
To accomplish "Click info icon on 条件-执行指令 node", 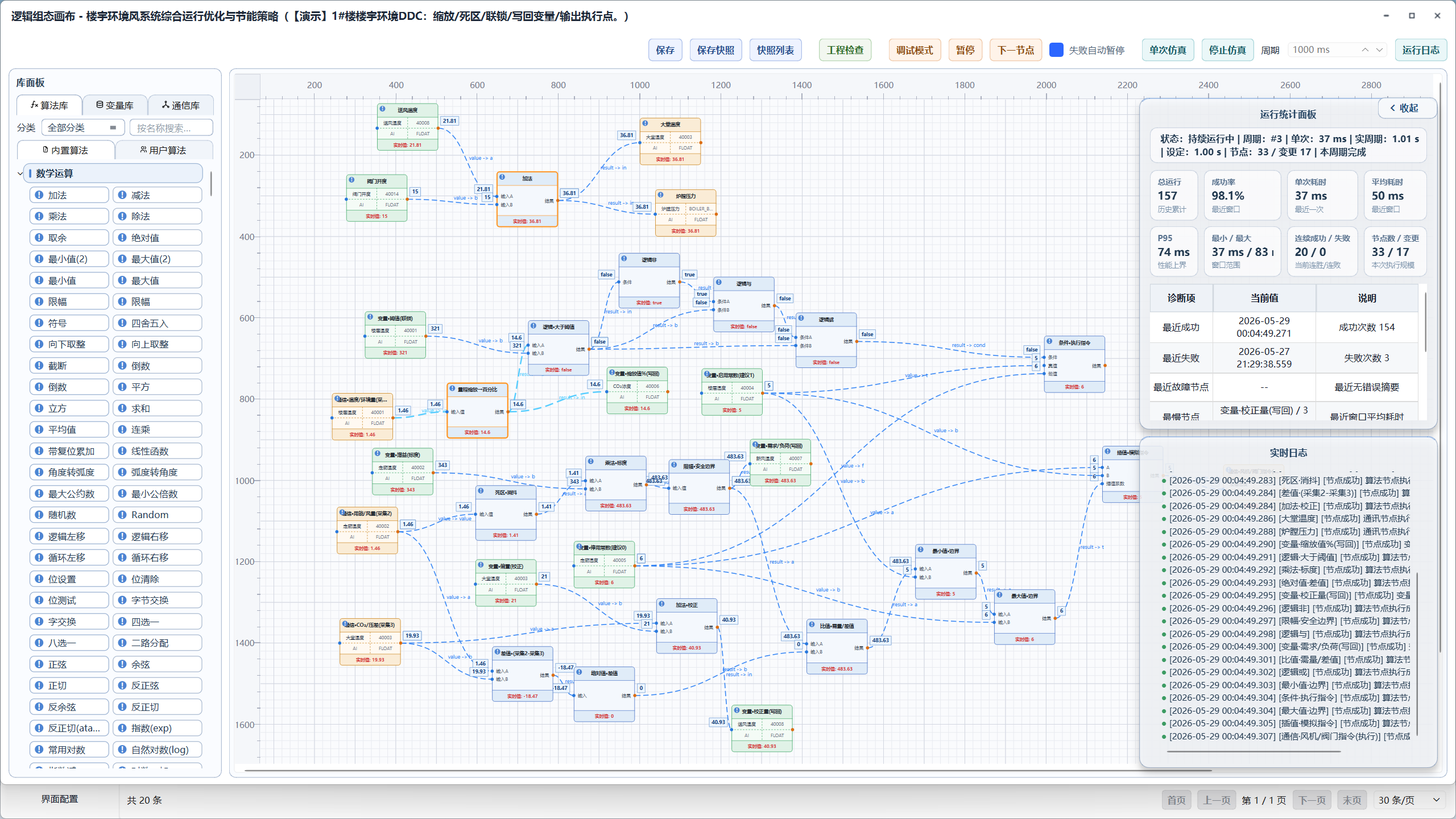I will (x=1049, y=342).
